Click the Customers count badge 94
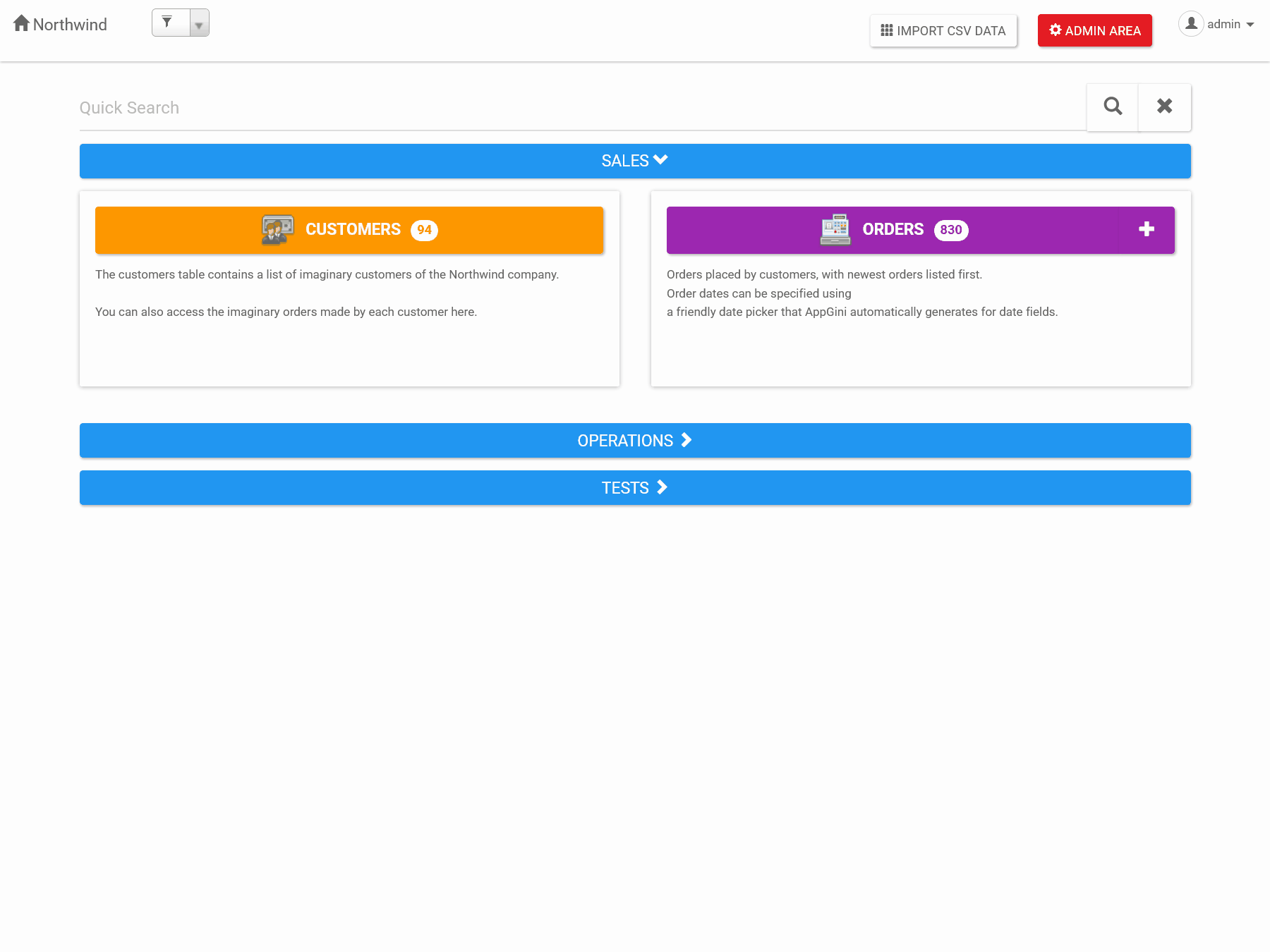The height and width of the screenshot is (952, 1270). coord(424,230)
